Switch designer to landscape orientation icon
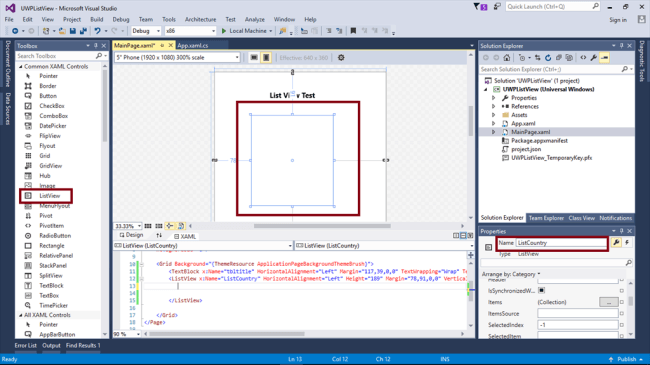This screenshot has width=650, height=365. (254, 58)
